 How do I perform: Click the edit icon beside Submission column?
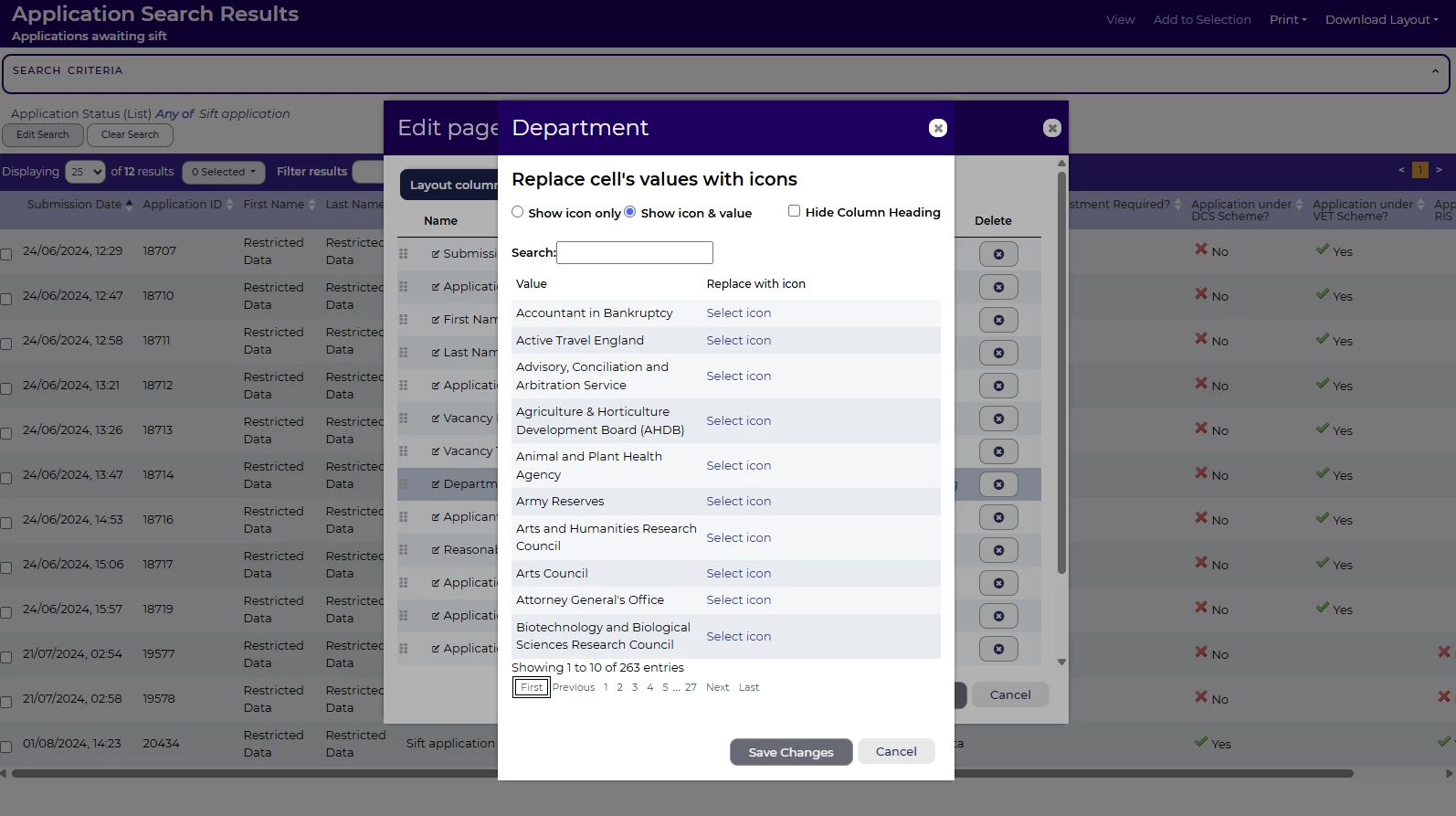pyautogui.click(x=436, y=254)
